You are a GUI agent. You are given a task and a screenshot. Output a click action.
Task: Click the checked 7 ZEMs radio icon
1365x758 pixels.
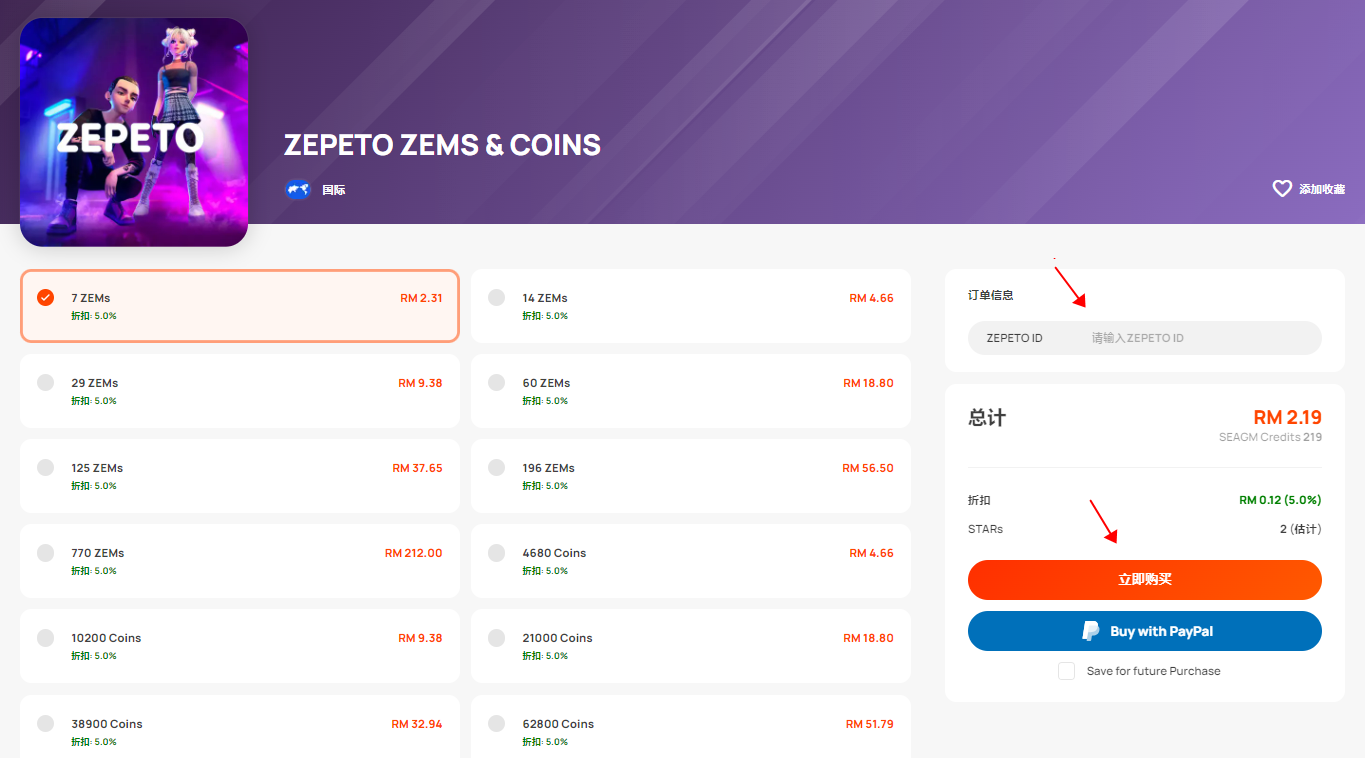click(45, 297)
